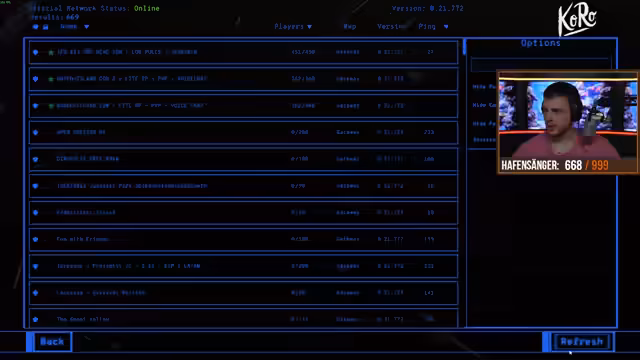Go back with the Back button
This screenshot has height=360, width=640.
tap(52, 342)
